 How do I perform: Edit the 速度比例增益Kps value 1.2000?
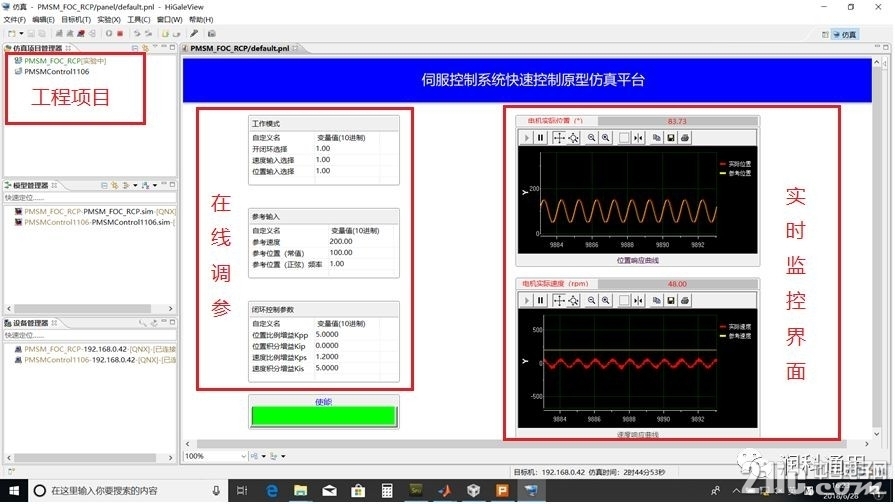326,357
